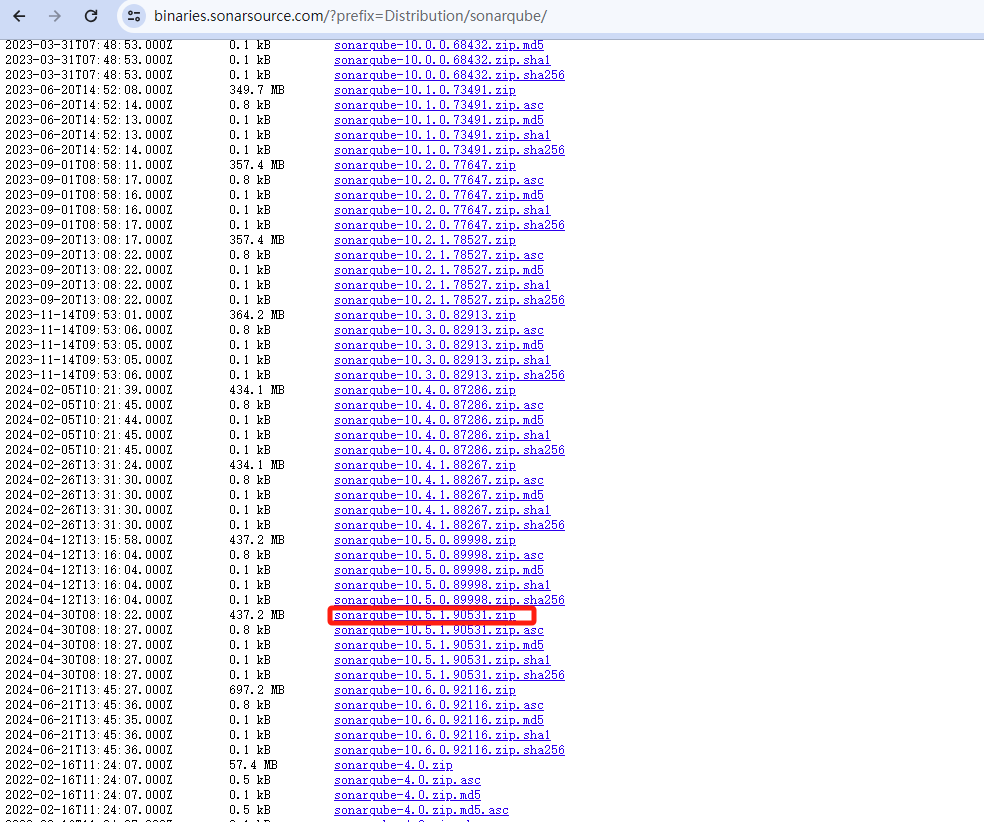This screenshot has height=822, width=984.
Task: Open sonarqube-10.3.0.82913.zip.sha1 link
Action: pyautogui.click(x=442, y=360)
